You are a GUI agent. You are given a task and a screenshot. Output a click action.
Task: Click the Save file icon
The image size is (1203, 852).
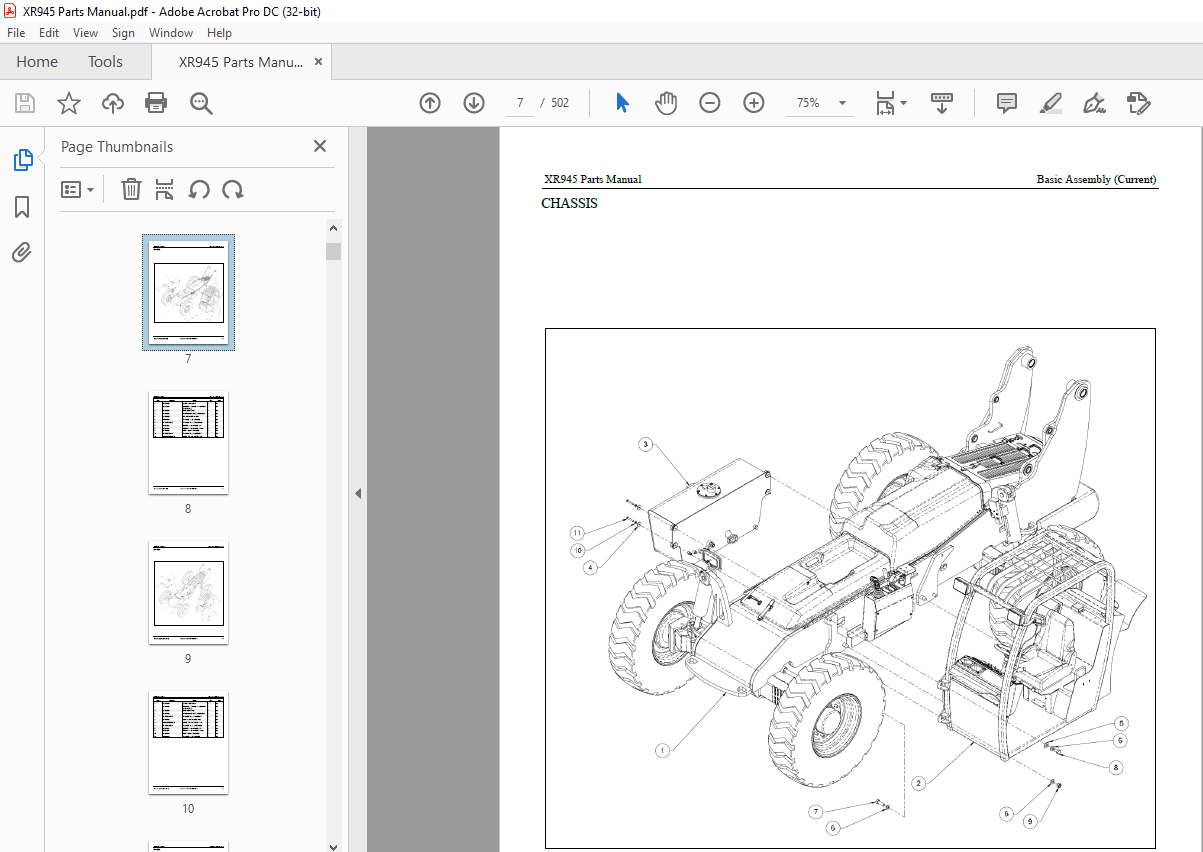[25, 103]
